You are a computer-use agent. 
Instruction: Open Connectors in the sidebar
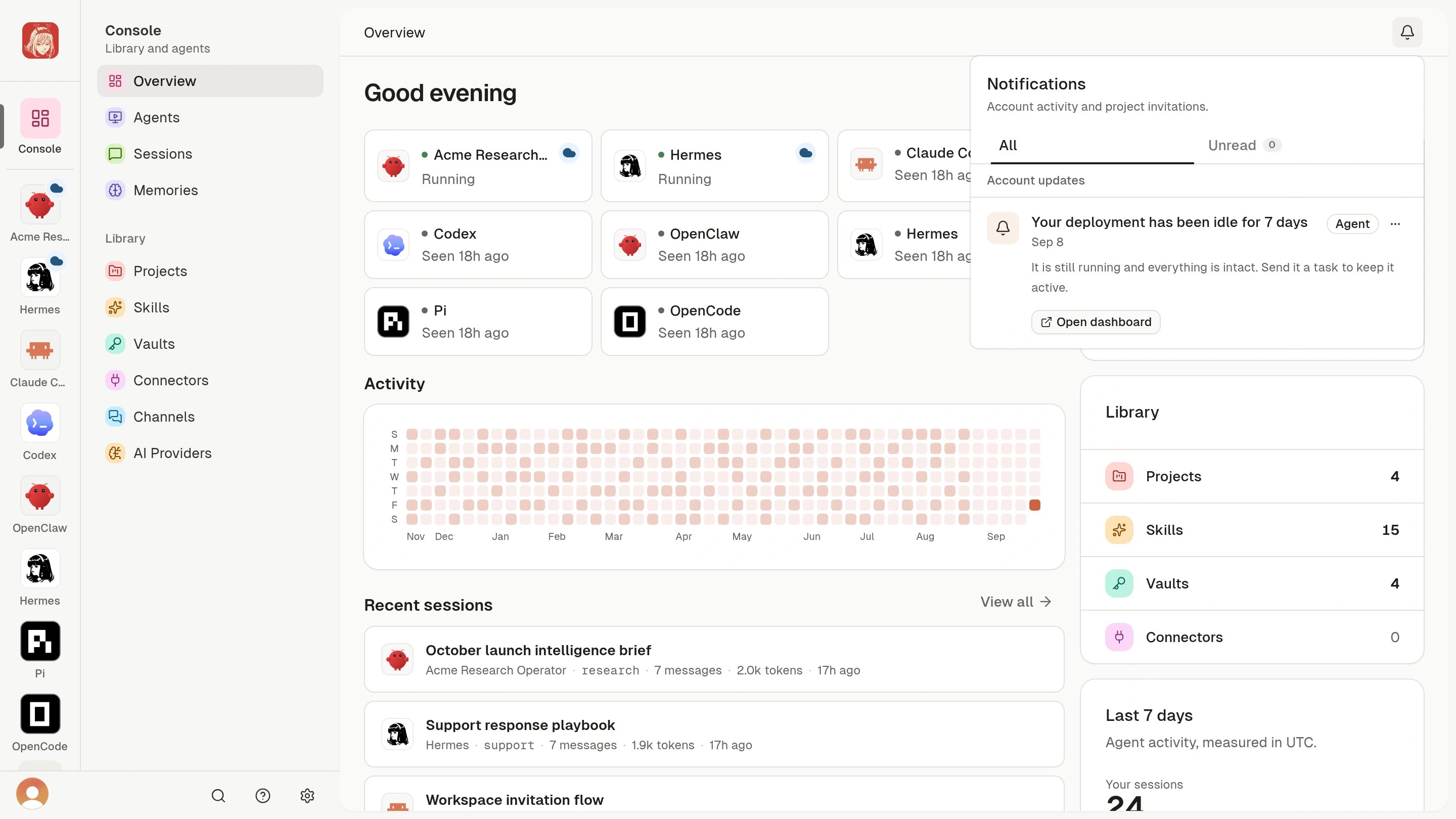point(210,380)
